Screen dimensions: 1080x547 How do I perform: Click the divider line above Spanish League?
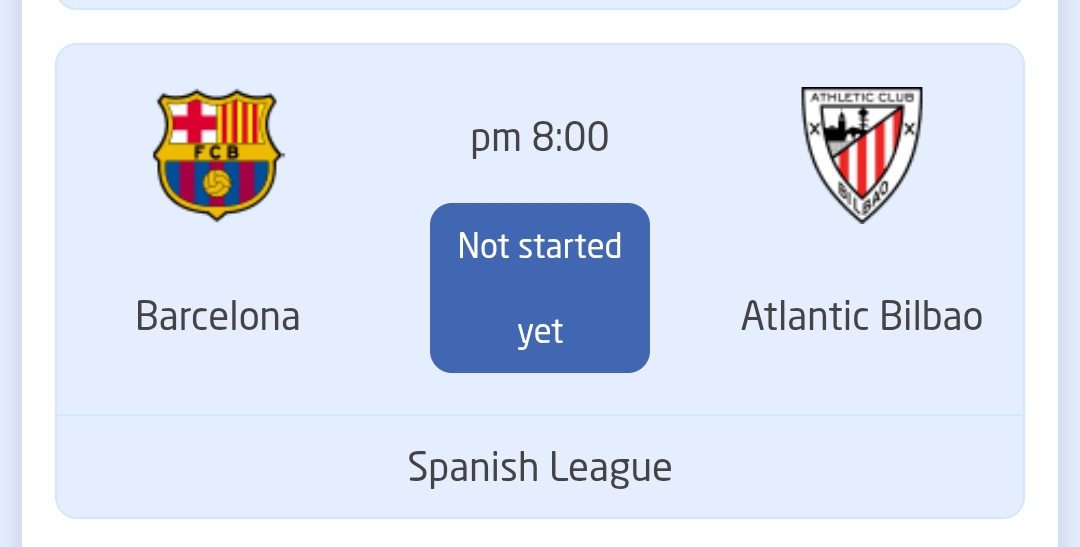click(540, 415)
